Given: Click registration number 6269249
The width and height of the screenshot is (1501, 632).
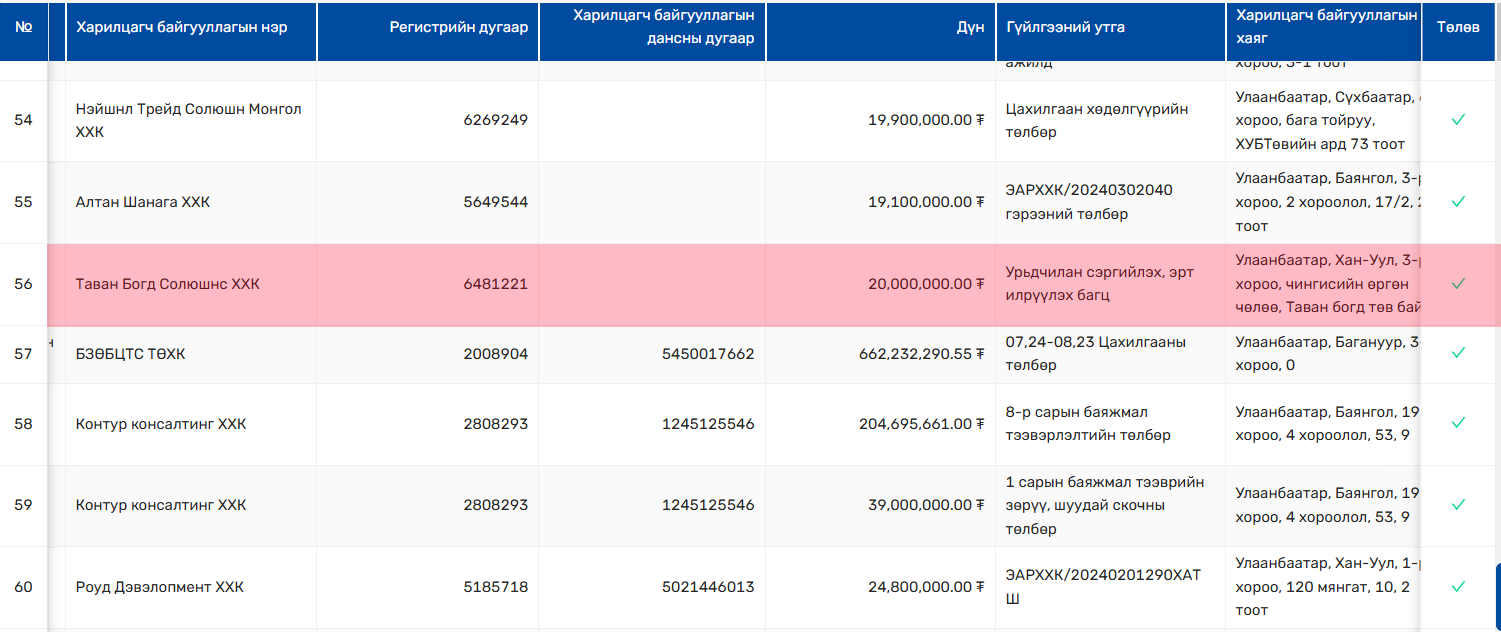Looking at the screenshot, I should click(495, 120).
